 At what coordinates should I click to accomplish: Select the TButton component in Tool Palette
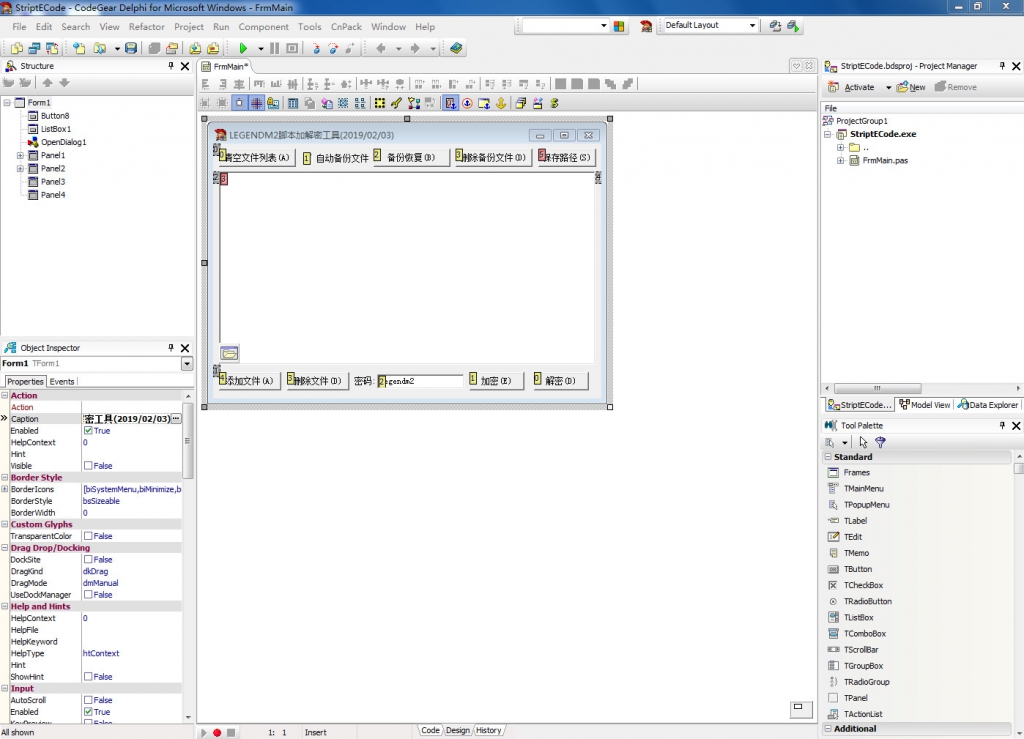[857, 569]
